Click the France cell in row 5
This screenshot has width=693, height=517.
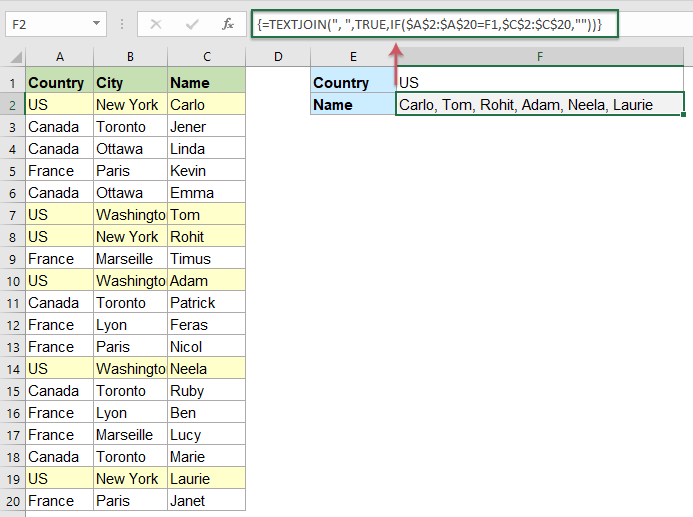coord(60,171)
